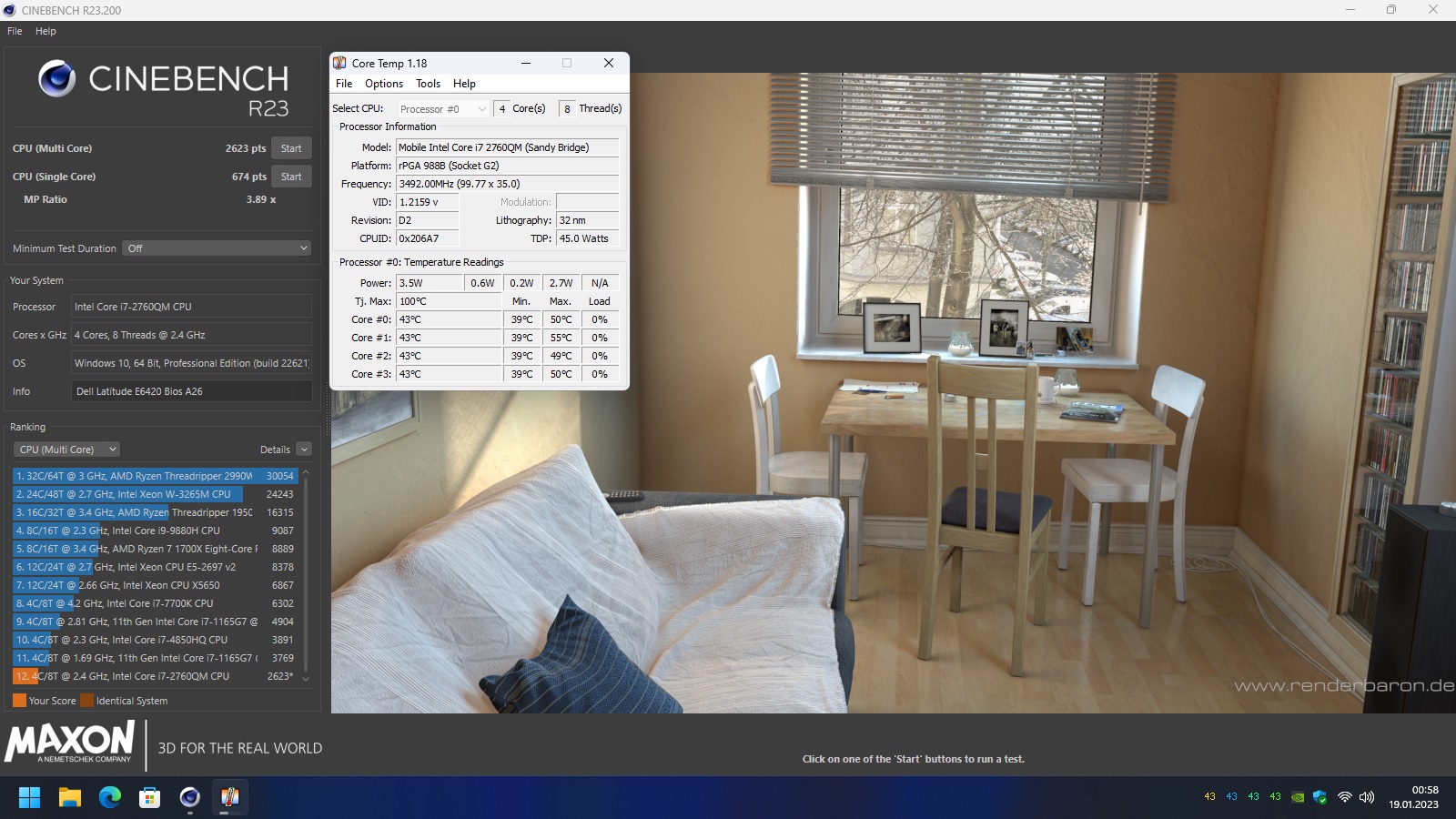Click the Windows Start button
1456x819 pixels.
29,797
